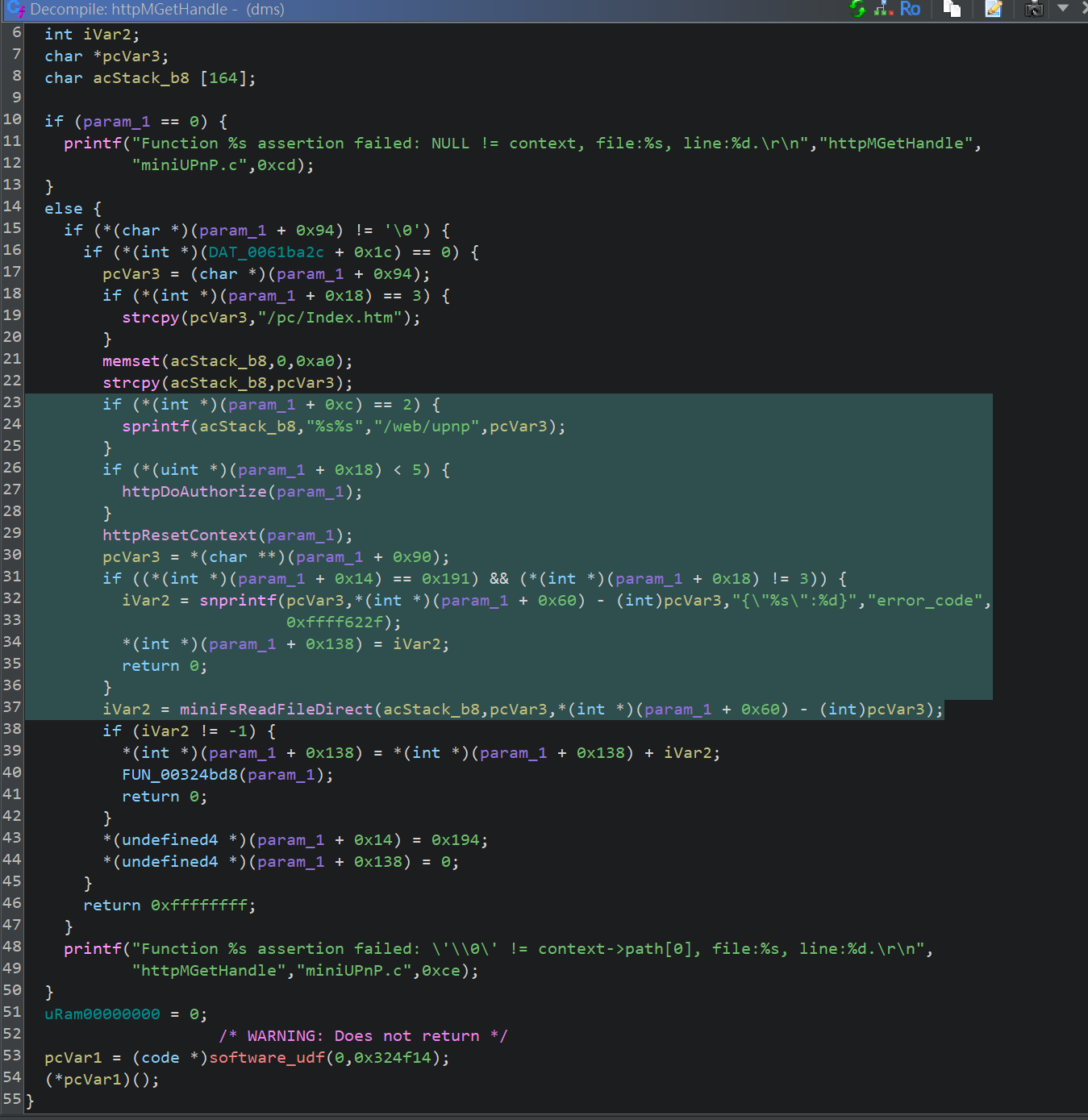Click software_udf call on line 53

coord(267,1058)
